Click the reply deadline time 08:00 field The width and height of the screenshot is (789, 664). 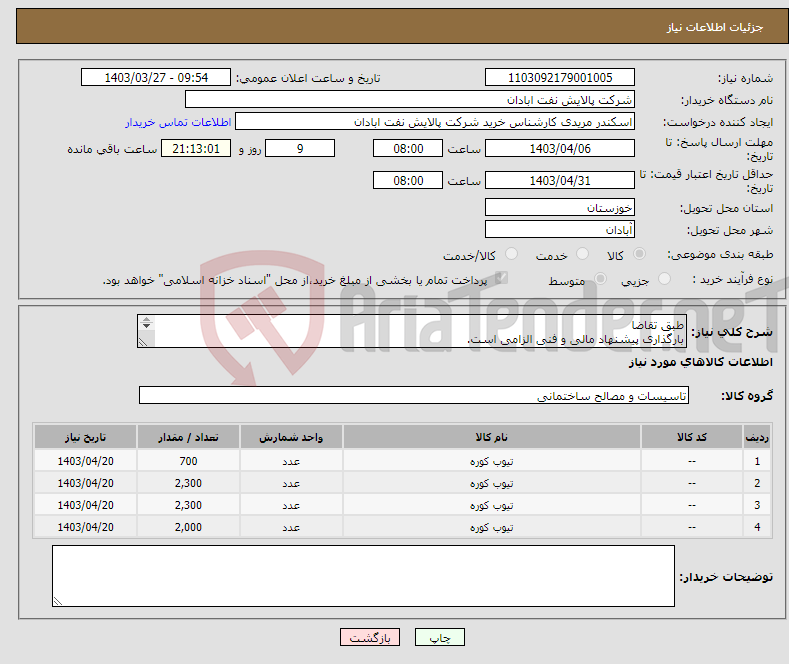[x=408, y=148]
